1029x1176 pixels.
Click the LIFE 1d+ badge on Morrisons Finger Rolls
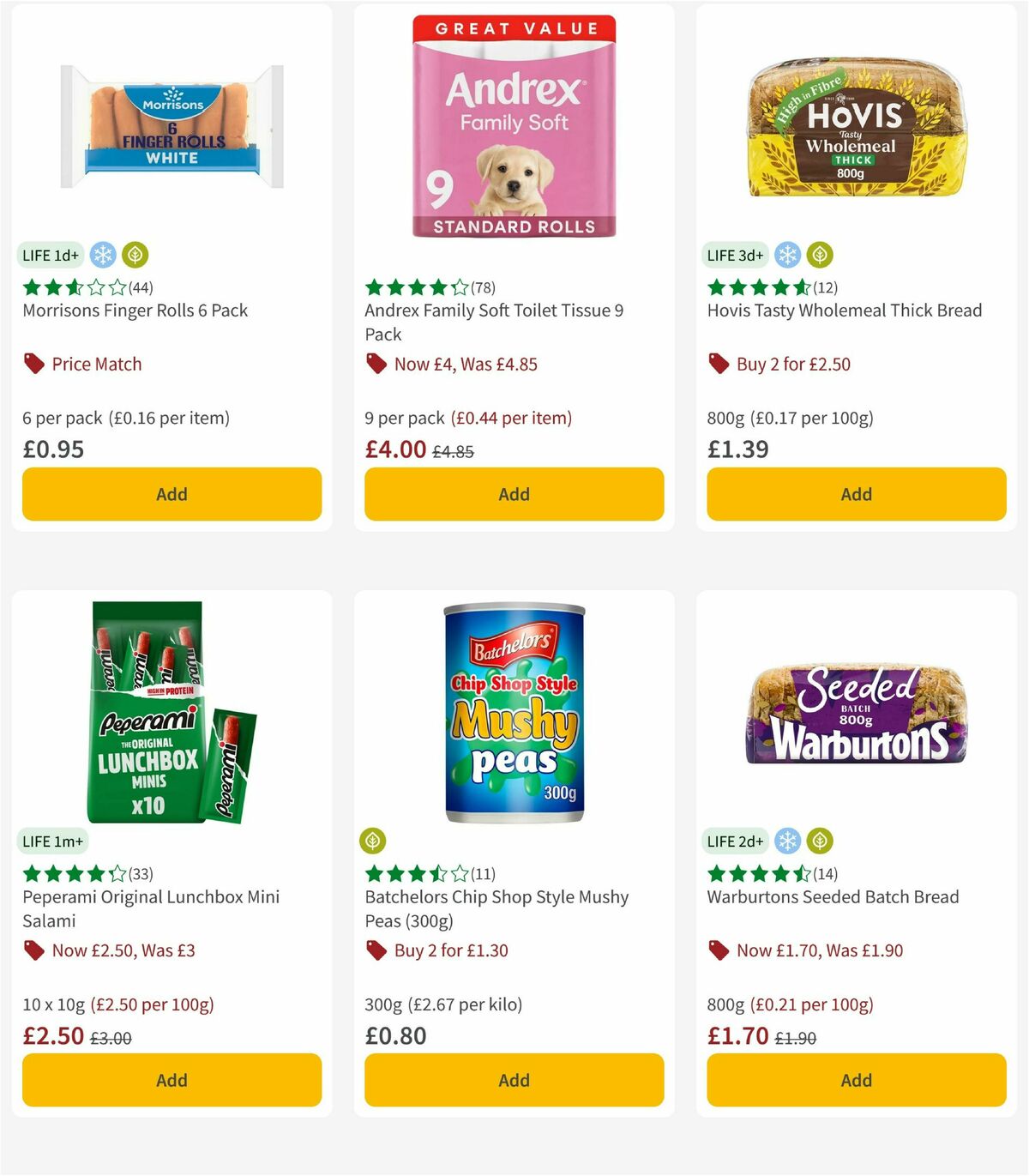[x=49, y=255]
